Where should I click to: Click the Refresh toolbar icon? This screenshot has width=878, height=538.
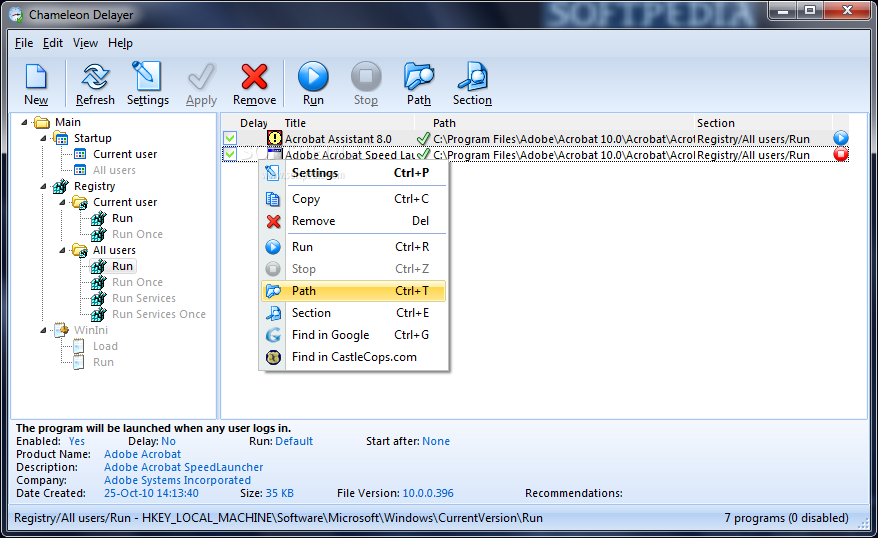point(95,77)
